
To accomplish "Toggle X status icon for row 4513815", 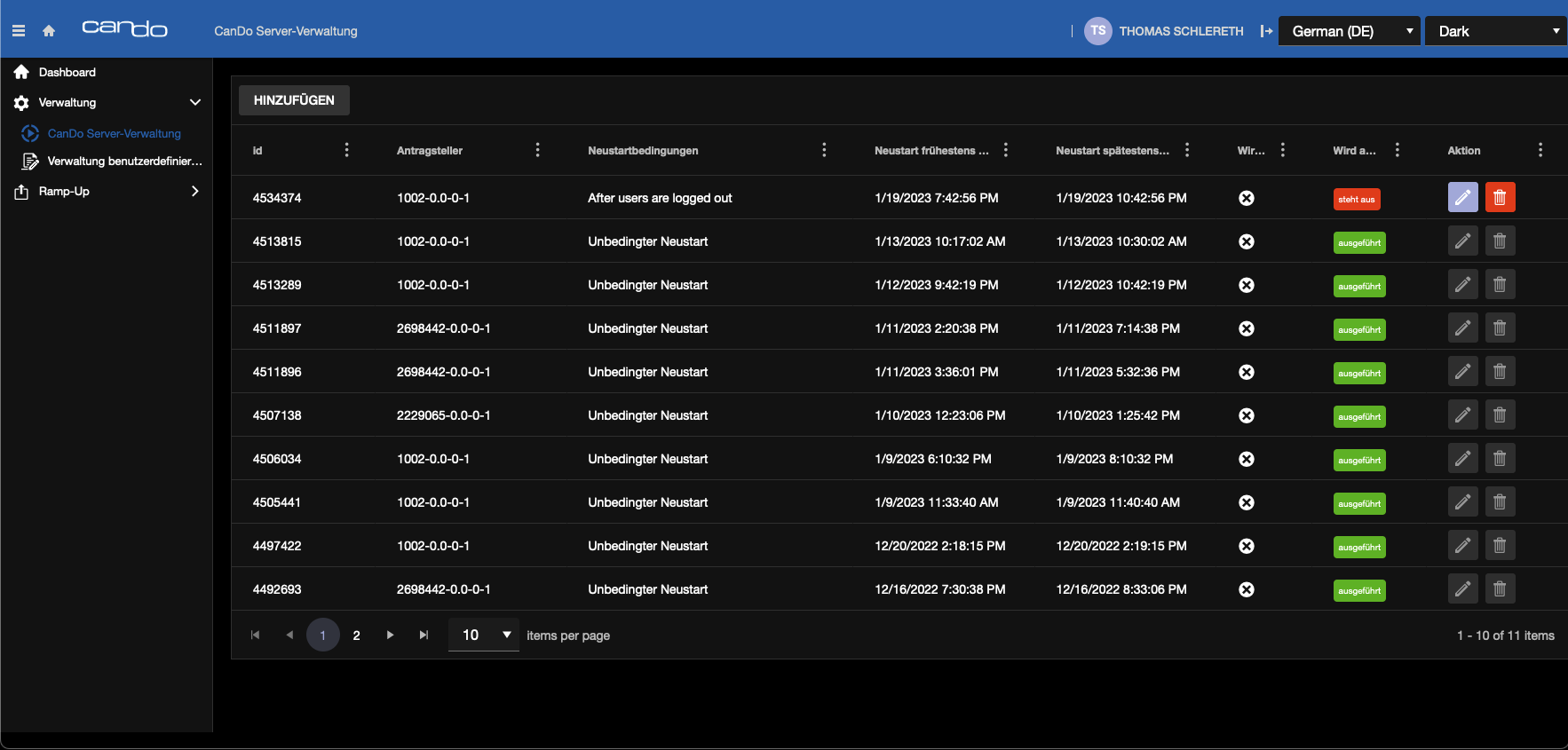I will [1247, 241].
